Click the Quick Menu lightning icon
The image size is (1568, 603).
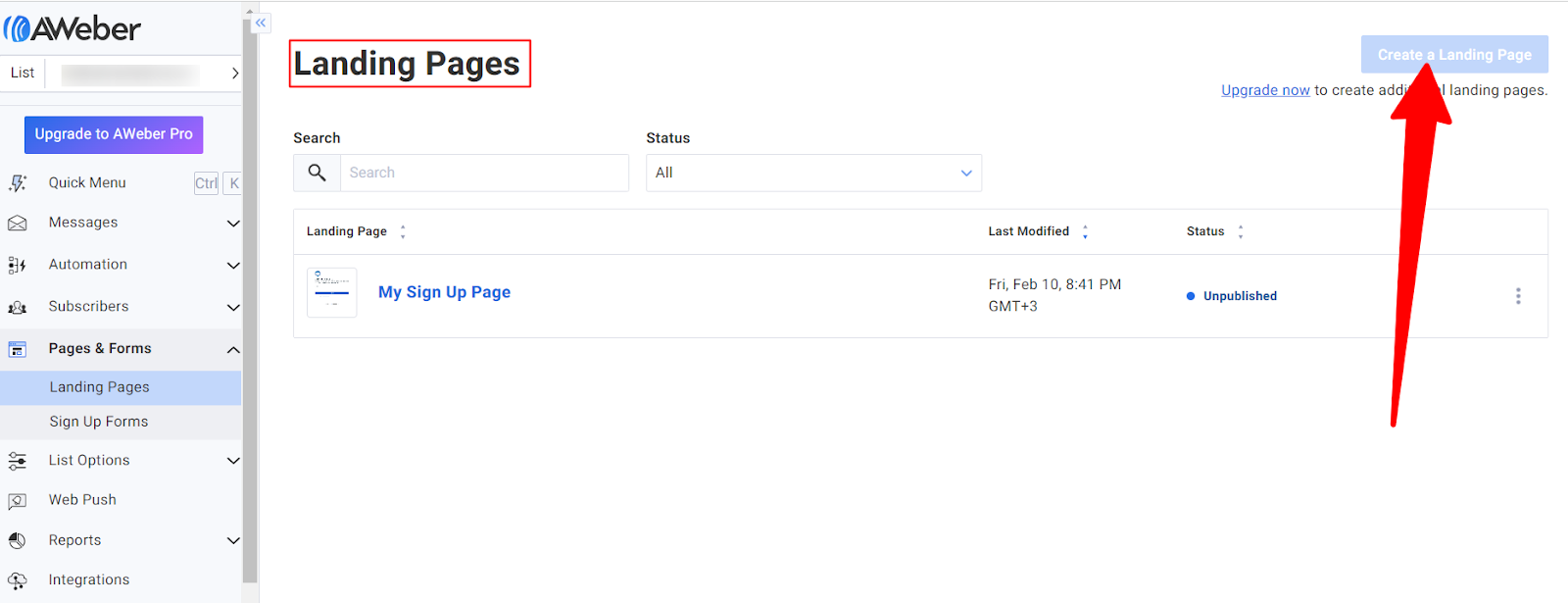tap(18, 183)
